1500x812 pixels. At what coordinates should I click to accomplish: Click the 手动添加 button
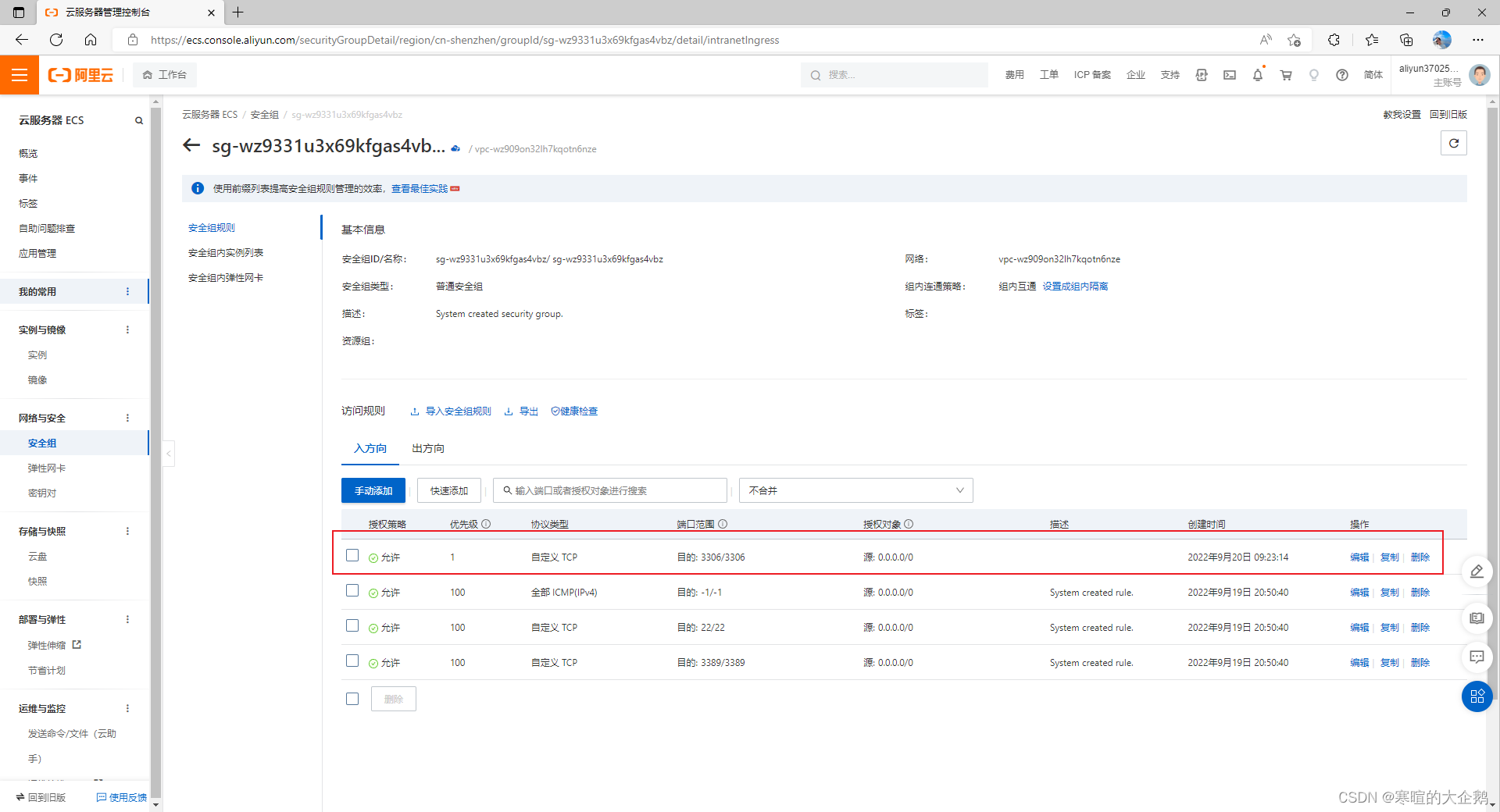[x=373, y=490]
